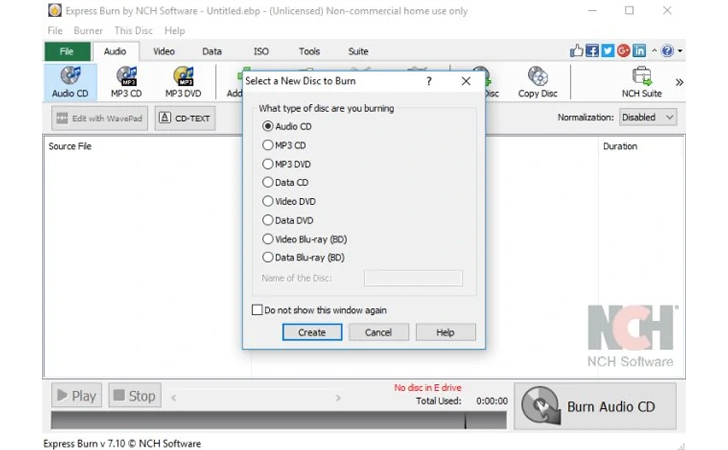
Task: Click the Source File column header
Action: pyautogui.click(x=70, y=146)
